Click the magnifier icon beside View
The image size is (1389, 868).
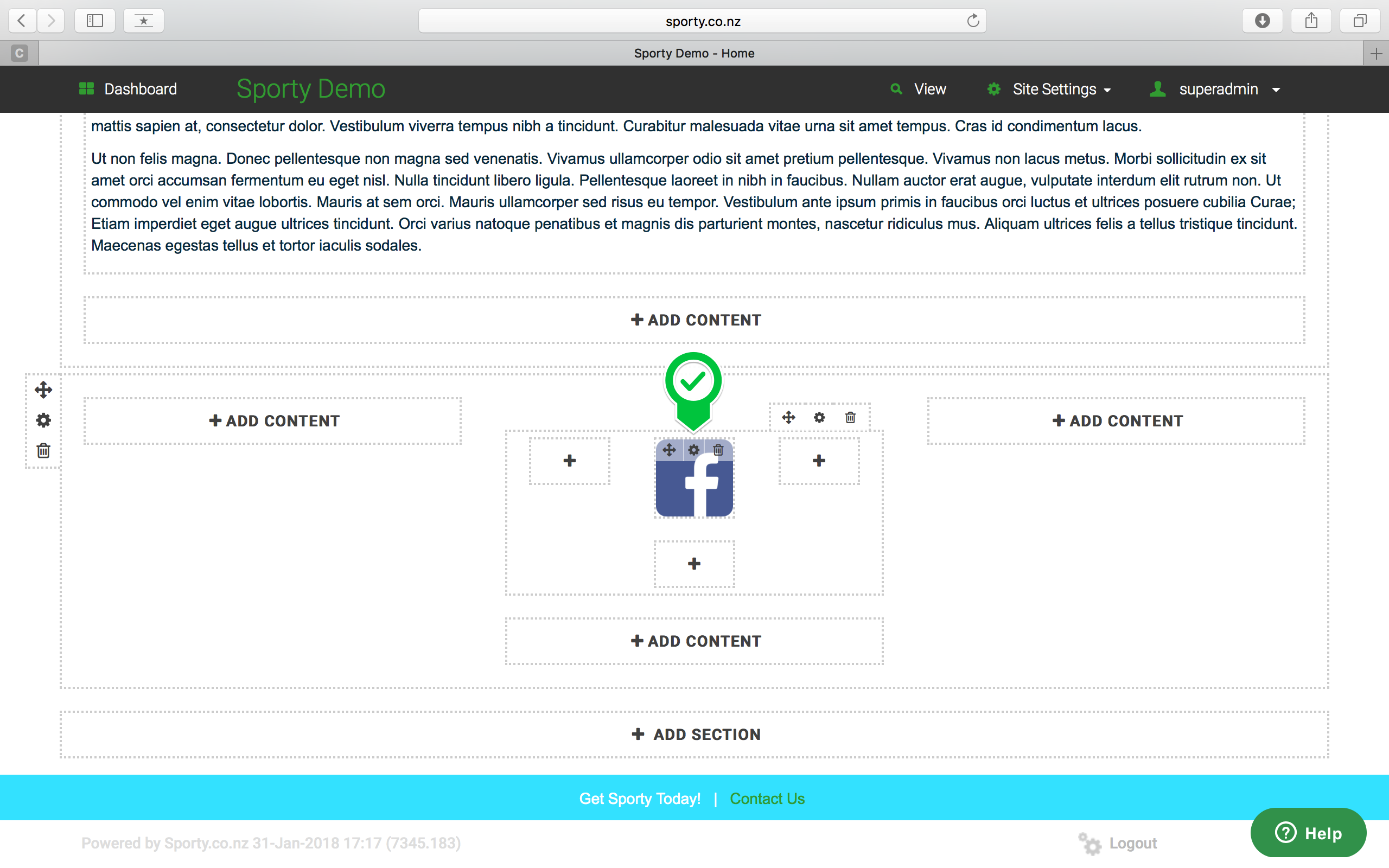(896, 89)
